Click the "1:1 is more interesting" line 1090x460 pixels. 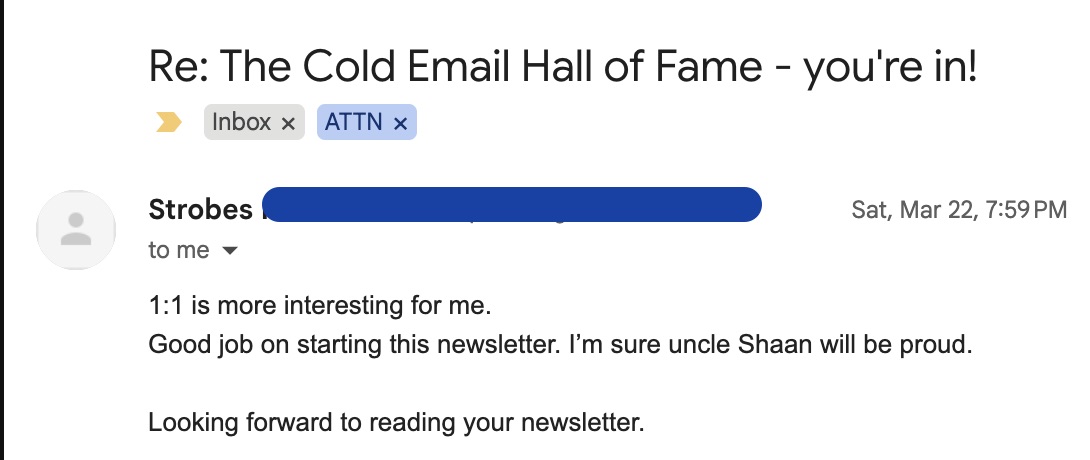(x=320, y=304)
